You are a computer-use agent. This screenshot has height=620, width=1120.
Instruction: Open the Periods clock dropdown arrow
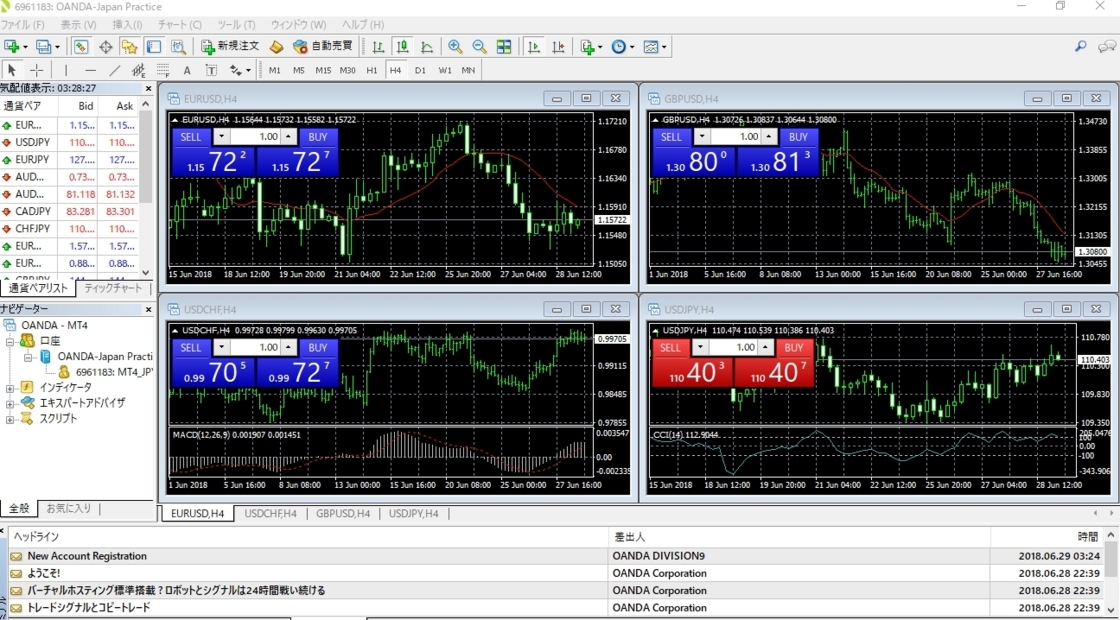[x=632, y=47]
